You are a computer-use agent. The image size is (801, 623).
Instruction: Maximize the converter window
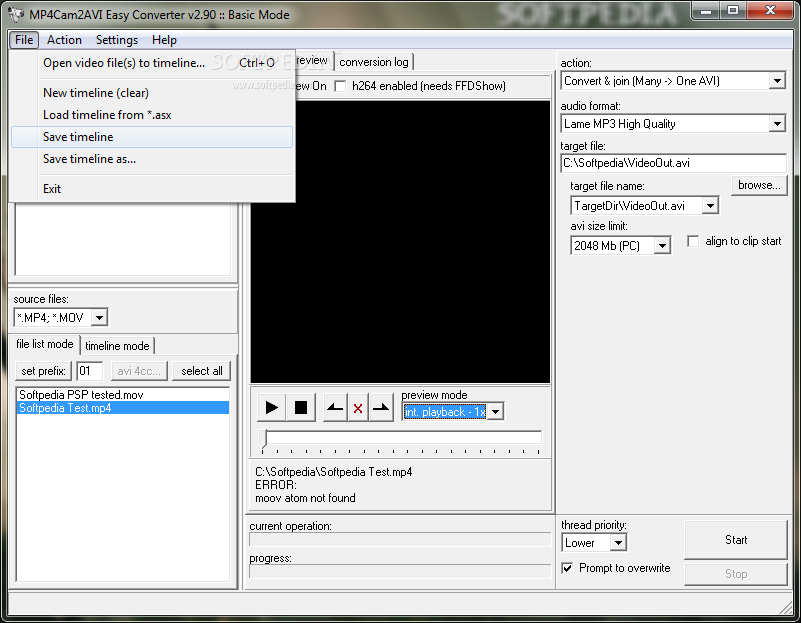(733, 11)
